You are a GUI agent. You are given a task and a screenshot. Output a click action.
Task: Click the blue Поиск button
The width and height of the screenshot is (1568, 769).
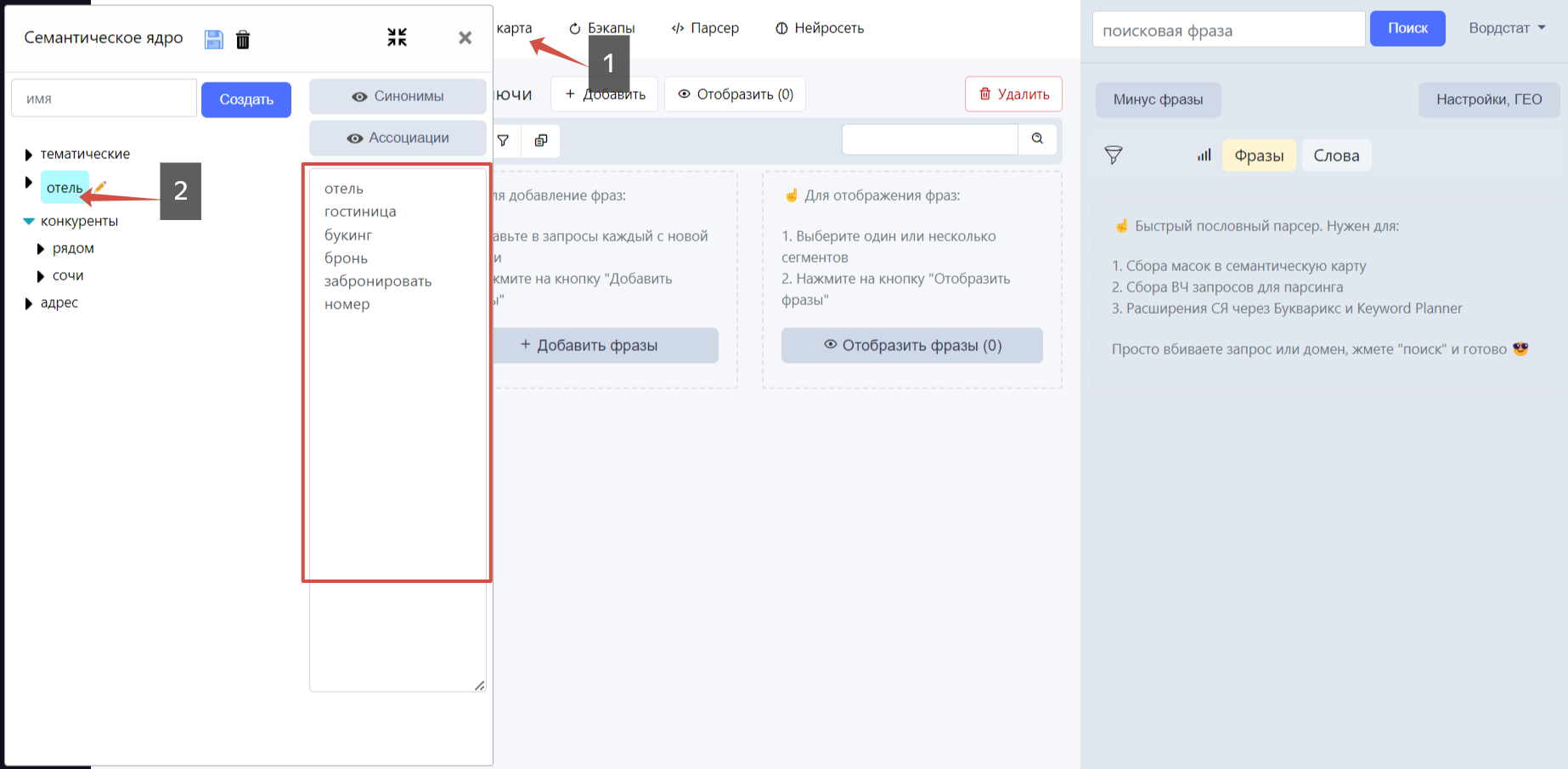pyautogui.click(x=1407, y=28)
